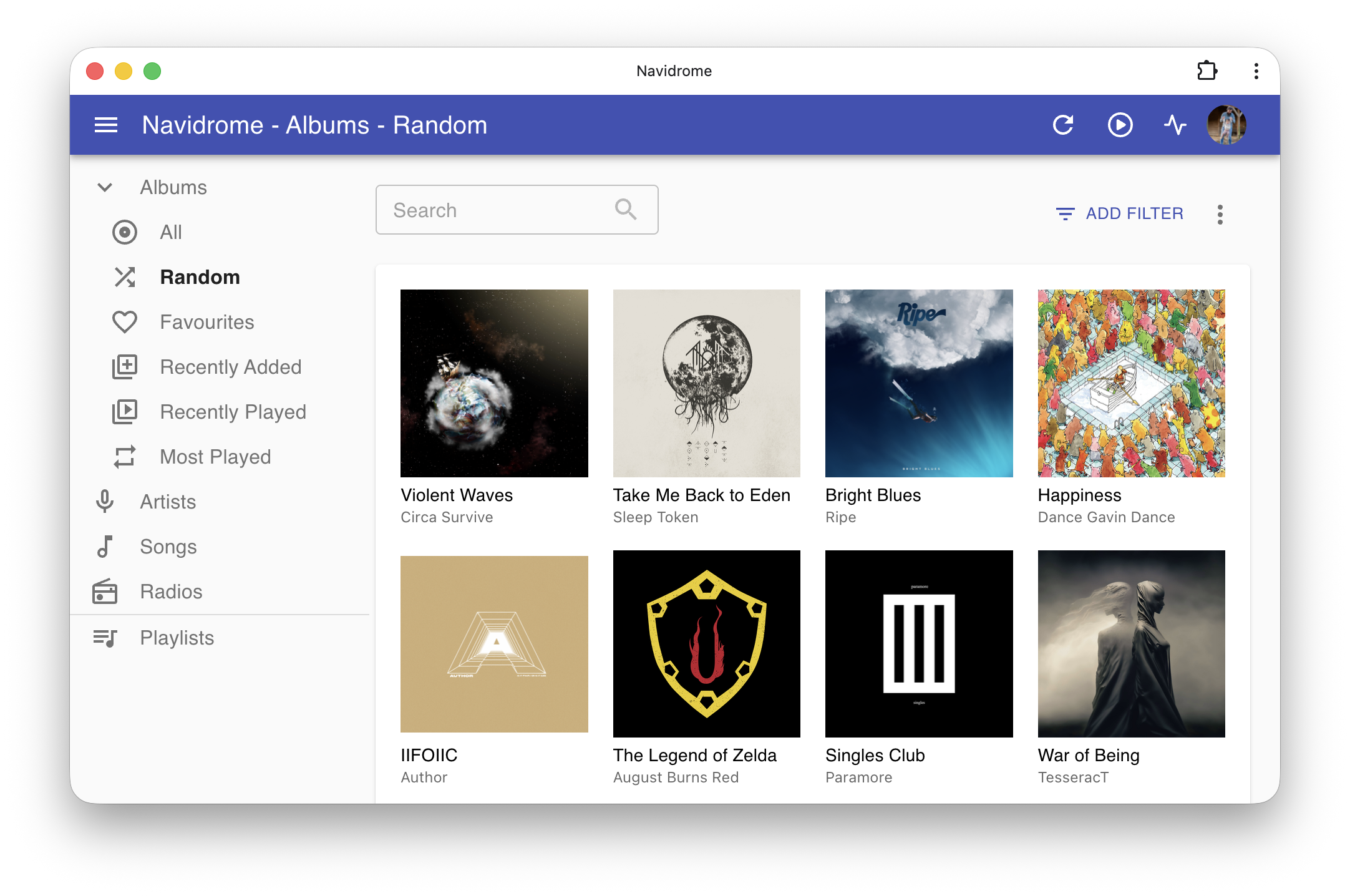This screenshot has height=896, width=1350.
Task: Click the Recently Added library-plus icon
Action: [125, 367]
